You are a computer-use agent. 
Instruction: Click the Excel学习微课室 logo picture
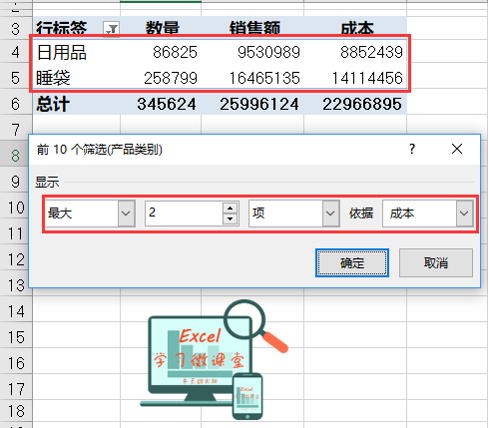coord(214,359)
